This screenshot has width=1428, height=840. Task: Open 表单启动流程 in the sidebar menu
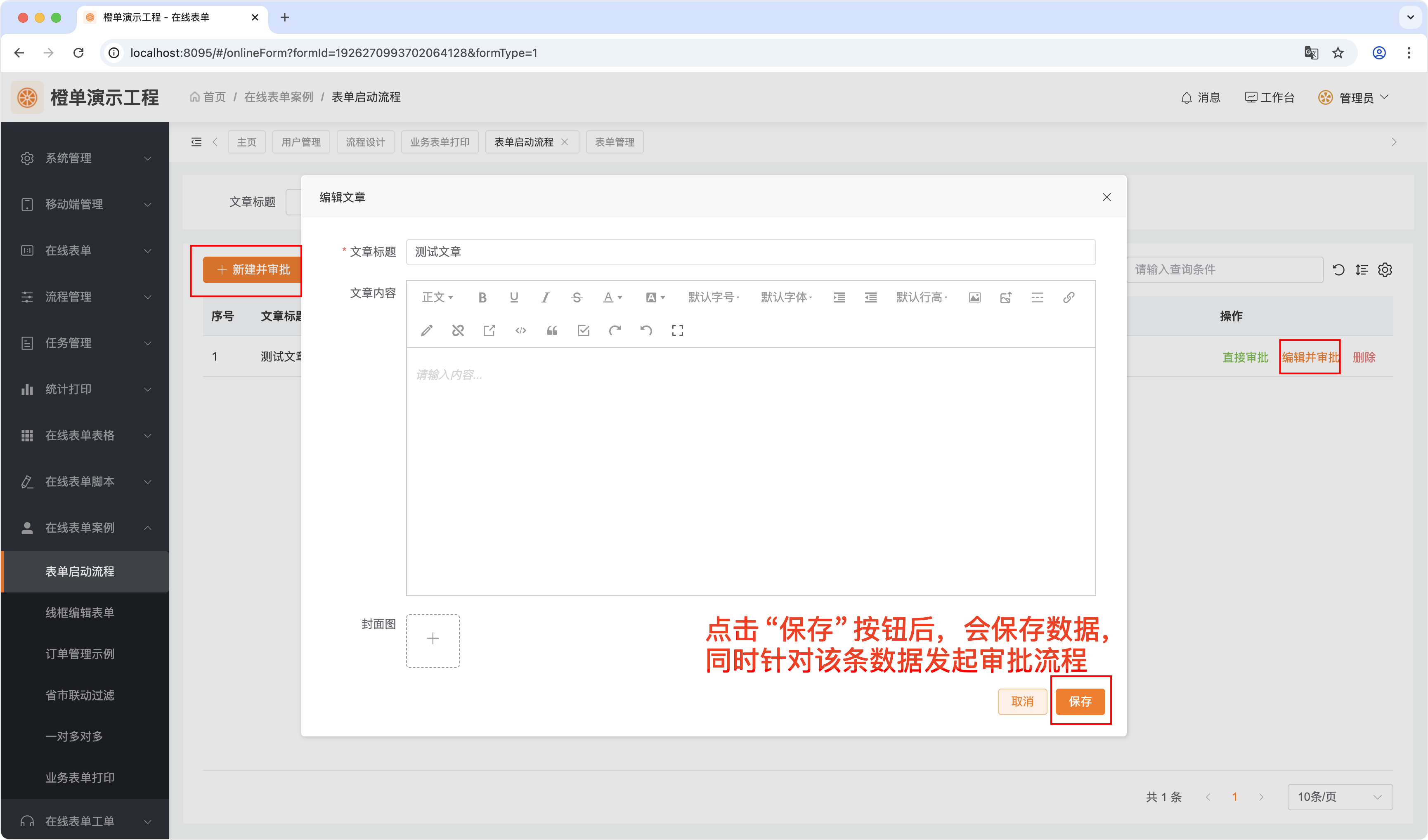[80, 571]
